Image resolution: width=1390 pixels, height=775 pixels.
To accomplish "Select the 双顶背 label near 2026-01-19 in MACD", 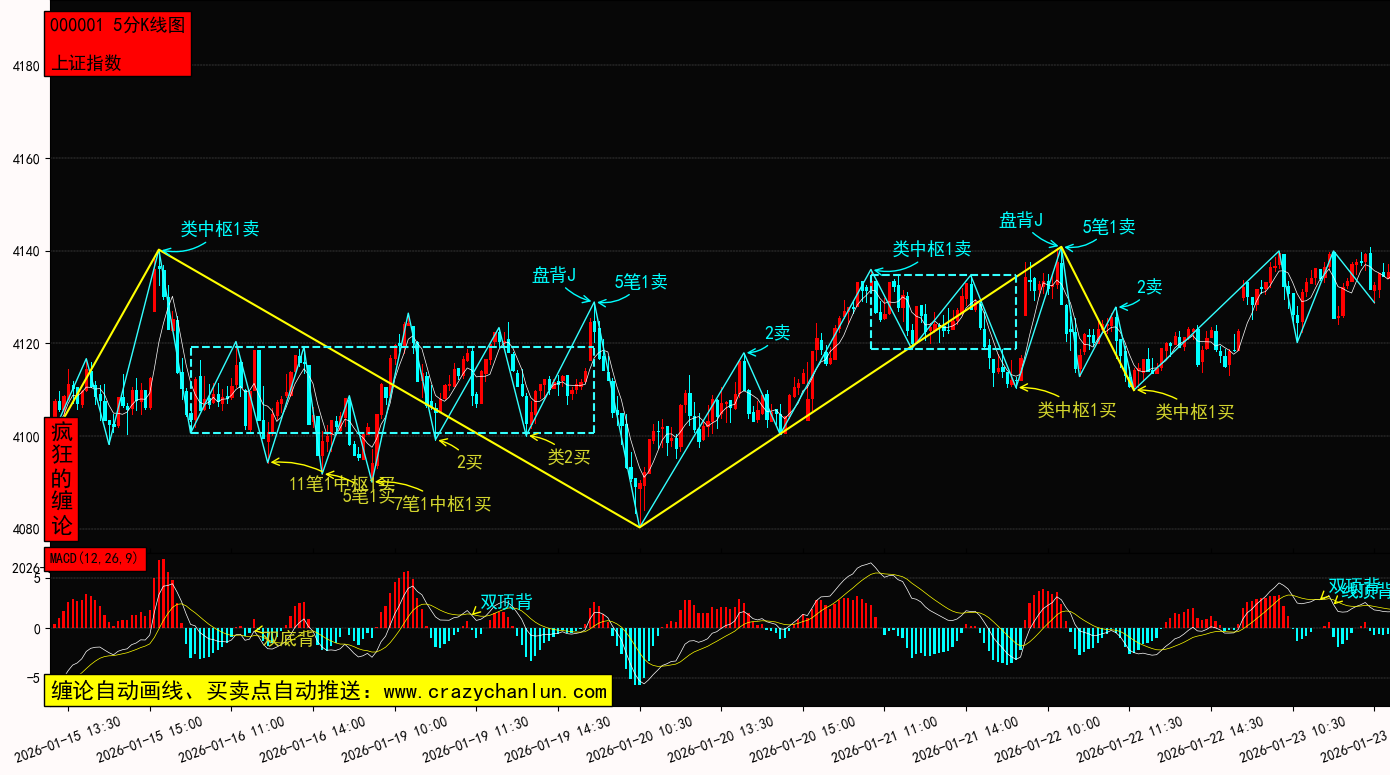I will click(506, 602).
